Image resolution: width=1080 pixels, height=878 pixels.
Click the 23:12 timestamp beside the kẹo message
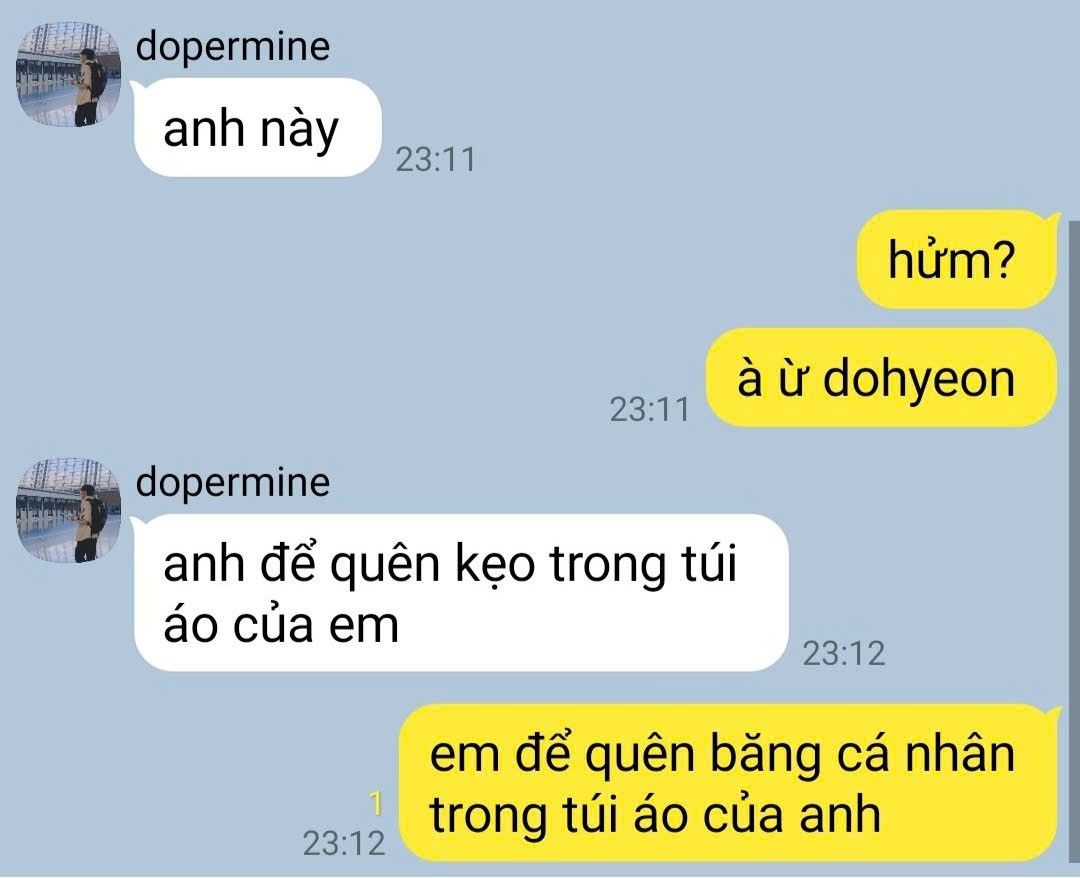click(844, 654)
